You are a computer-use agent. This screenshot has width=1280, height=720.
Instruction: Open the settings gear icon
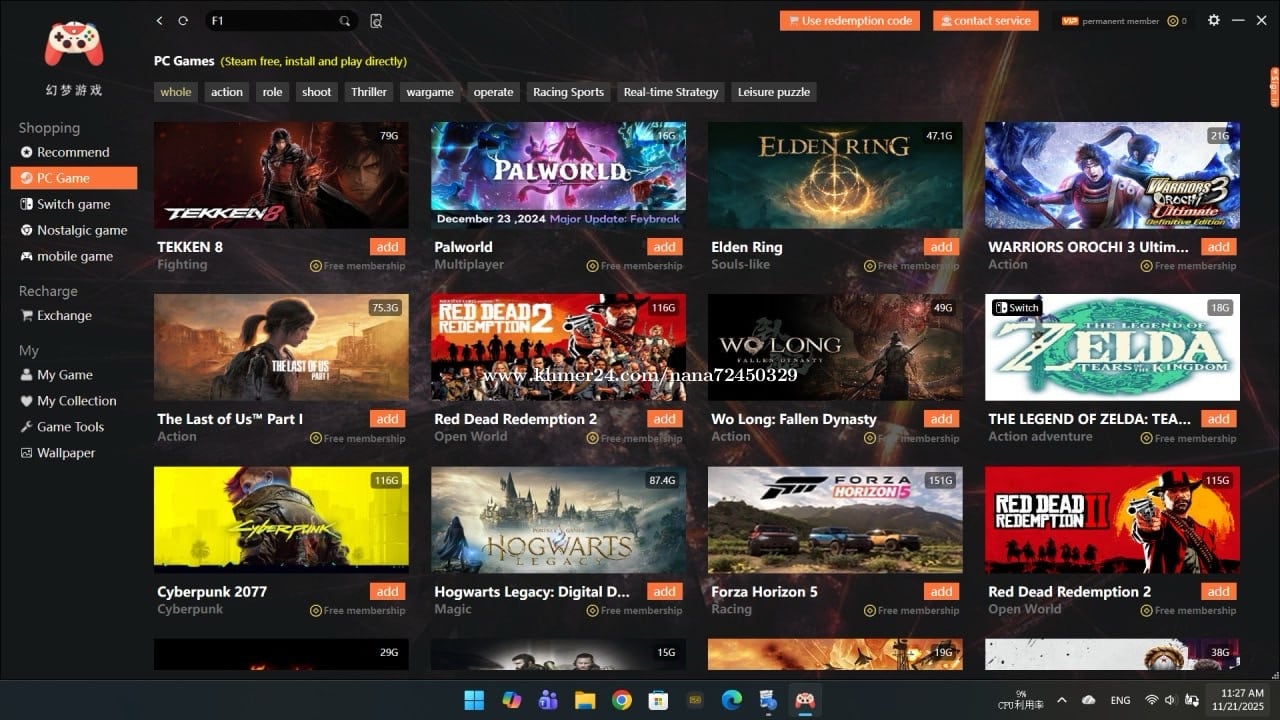click(x=1213, y=20)
